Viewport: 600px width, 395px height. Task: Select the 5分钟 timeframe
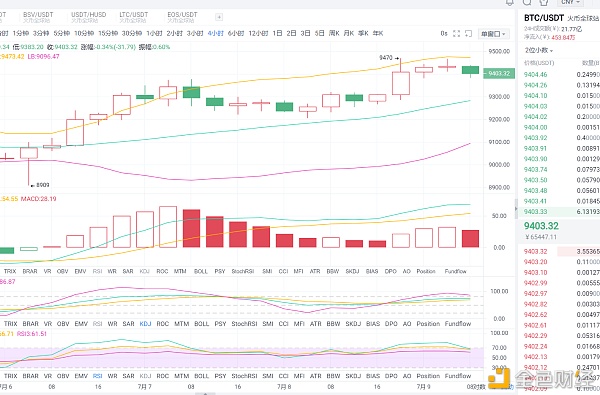[62, 33]
